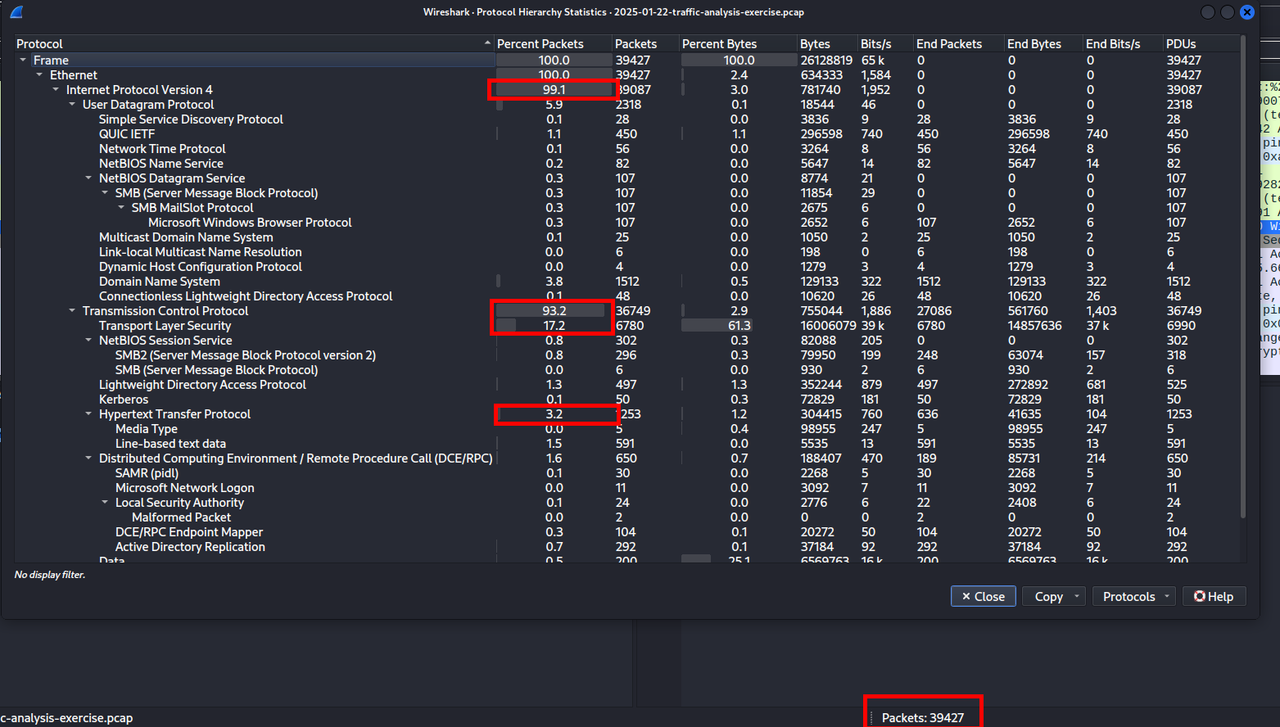Select the Media Type row
The height and width of the screenshot is (727, 1280).
(x=627, y=429)
